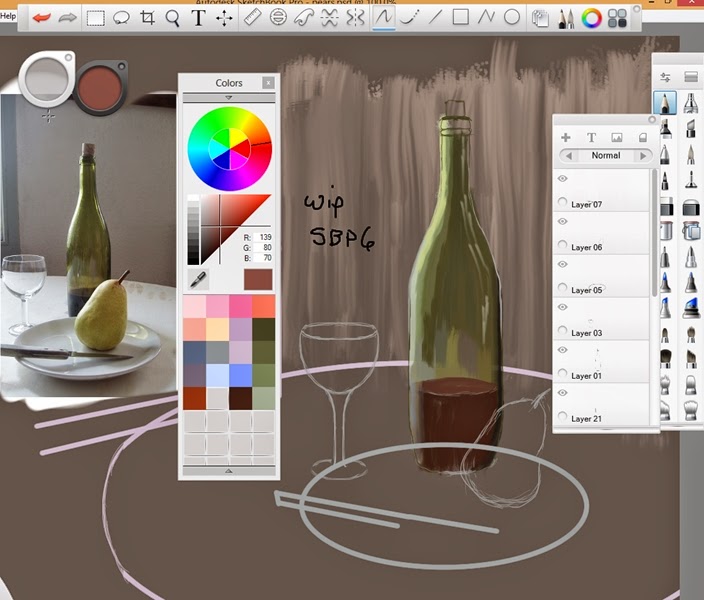Select the lasso selection tool
Image resolution: width=704 pixels, height=600 pixels.
(121, 18)
